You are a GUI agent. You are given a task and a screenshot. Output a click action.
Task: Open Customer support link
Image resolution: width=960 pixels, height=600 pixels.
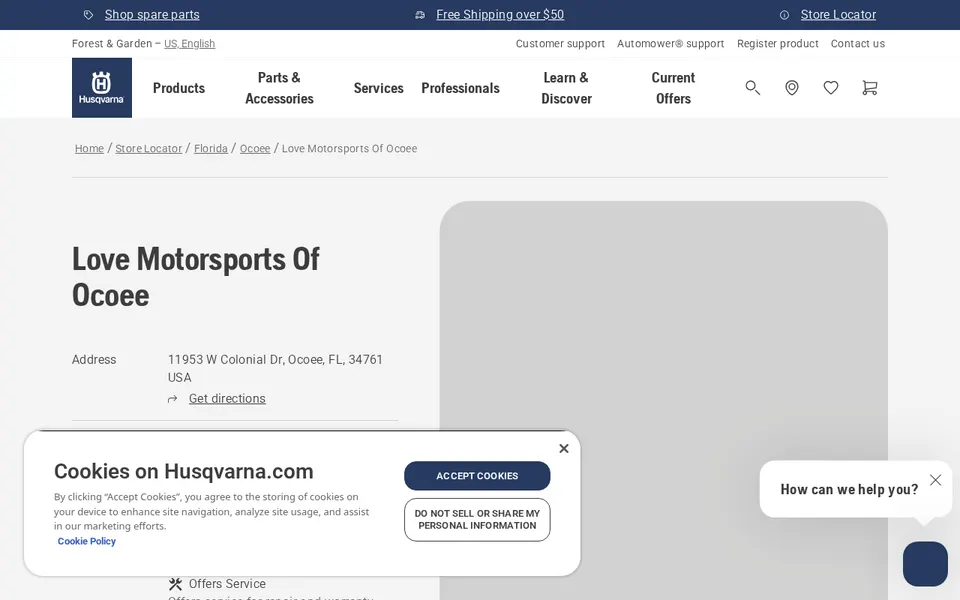coord(560,43)
